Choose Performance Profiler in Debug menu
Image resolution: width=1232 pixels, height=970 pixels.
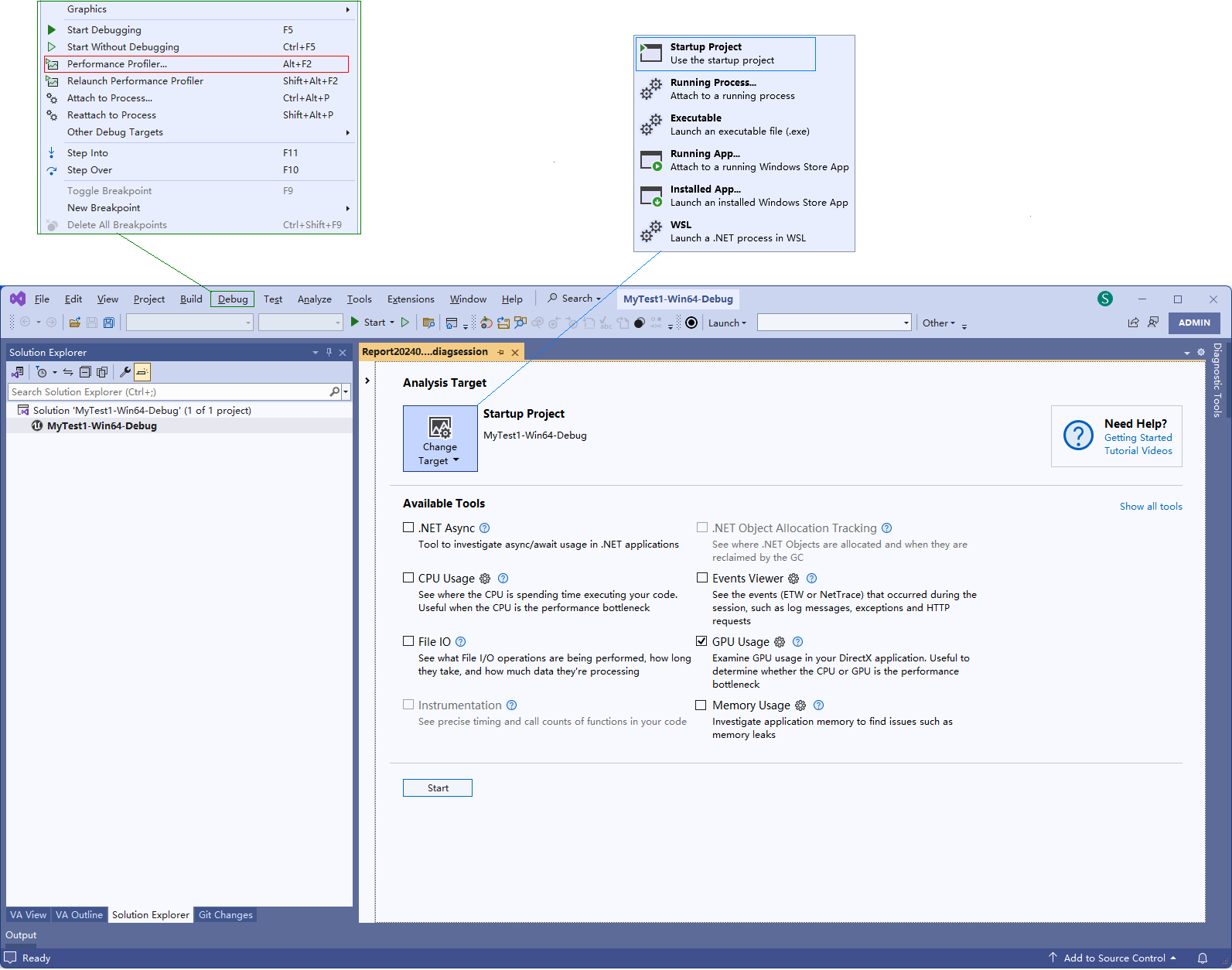pyautogui.click(x=196, y=64)
